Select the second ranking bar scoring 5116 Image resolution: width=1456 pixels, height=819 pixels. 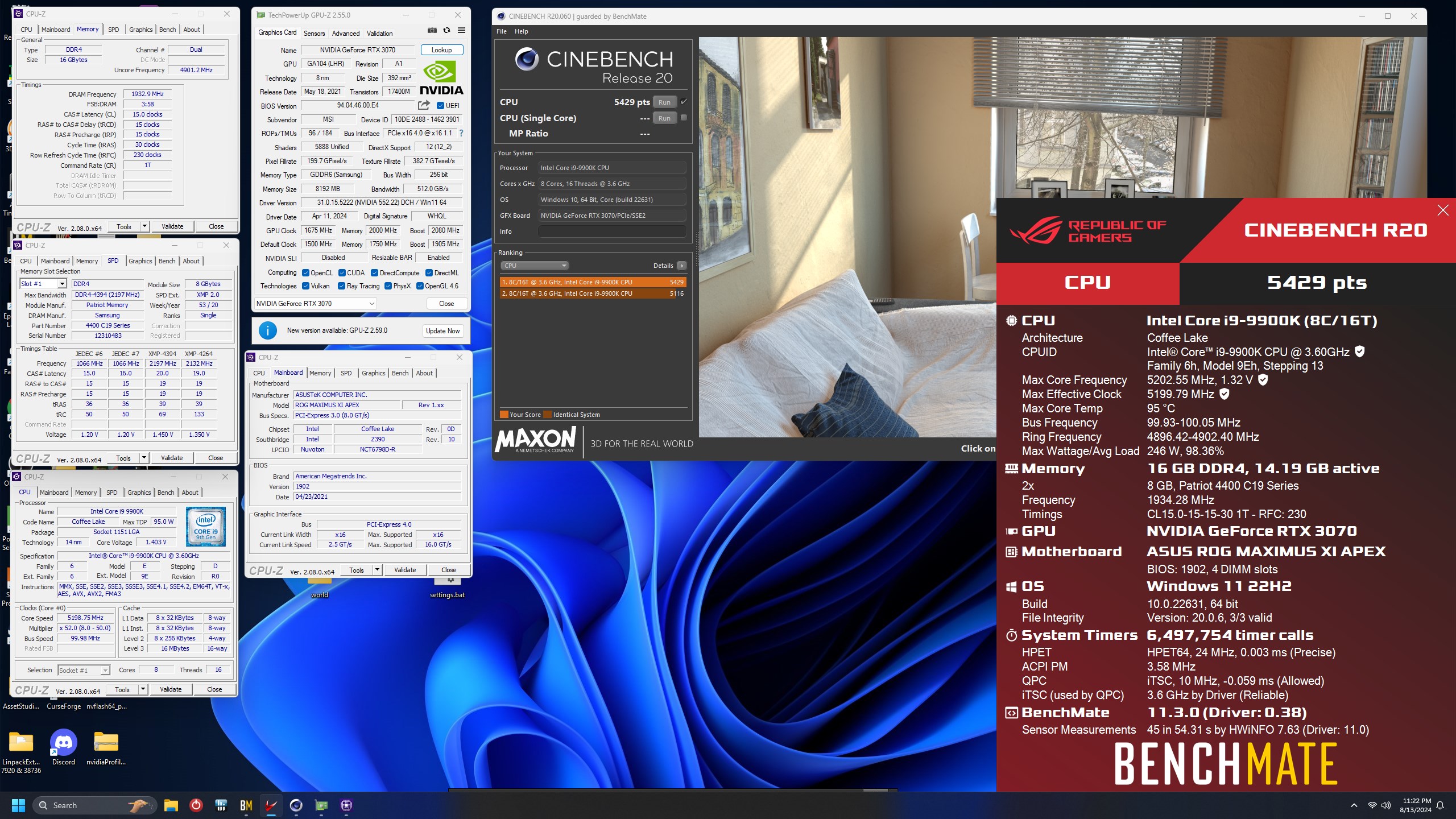593,293
